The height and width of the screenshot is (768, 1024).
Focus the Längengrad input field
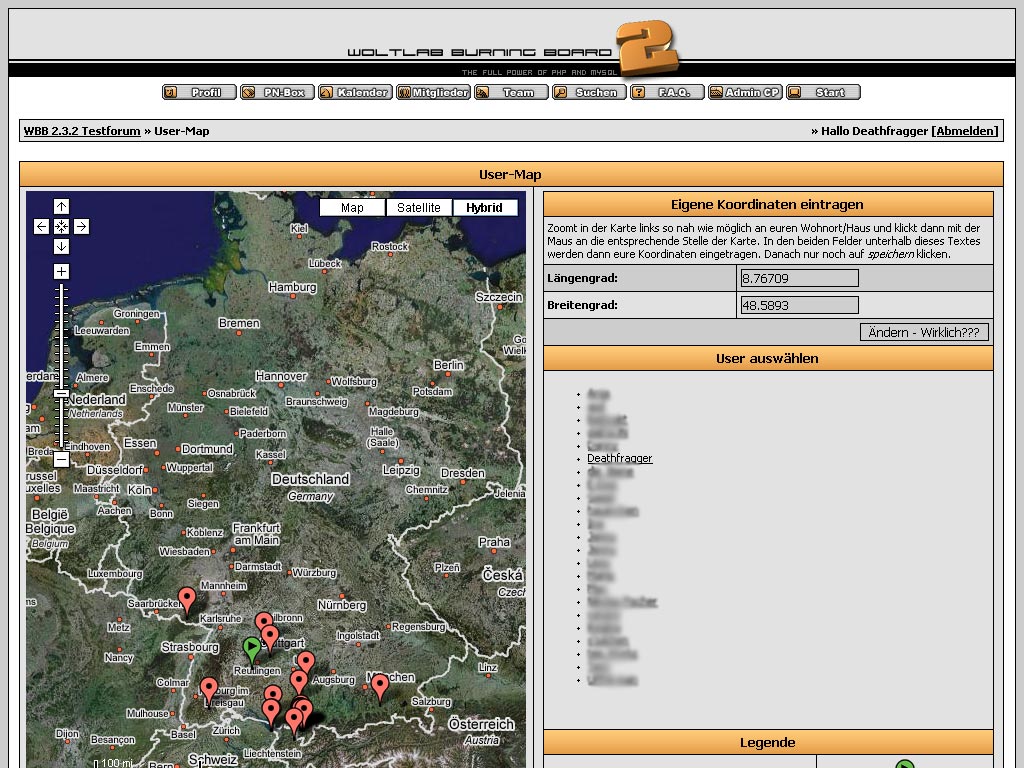click(x=799, y=278)
